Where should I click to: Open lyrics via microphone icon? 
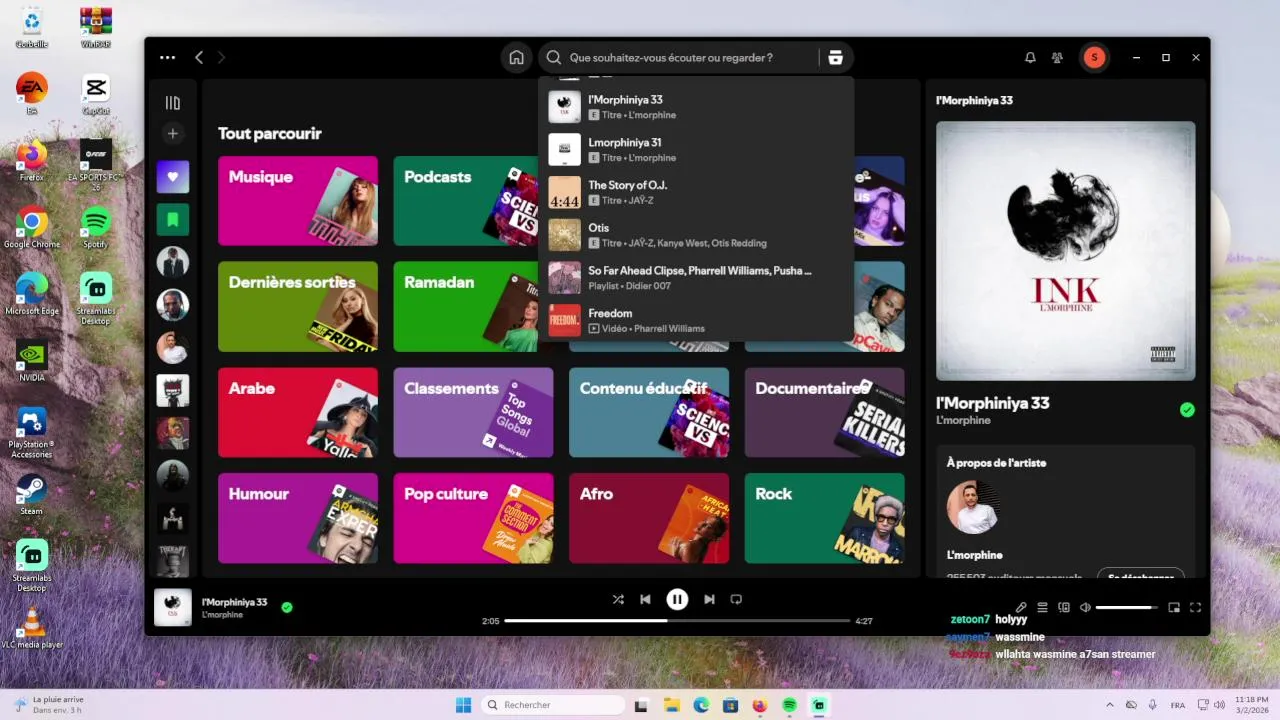(x=1021, y=607)
